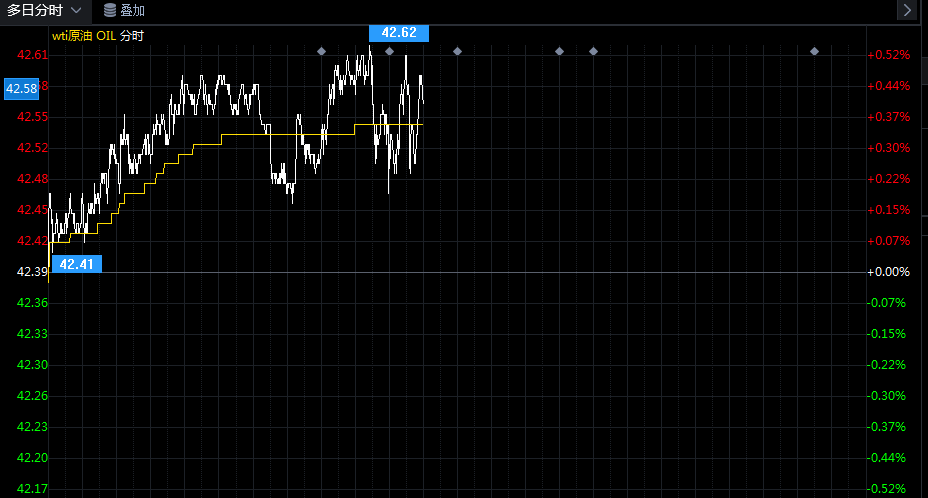Click the fifth diamond marker from the left
The width and height of the screenshot is (928, 498).
coord(594,52)
